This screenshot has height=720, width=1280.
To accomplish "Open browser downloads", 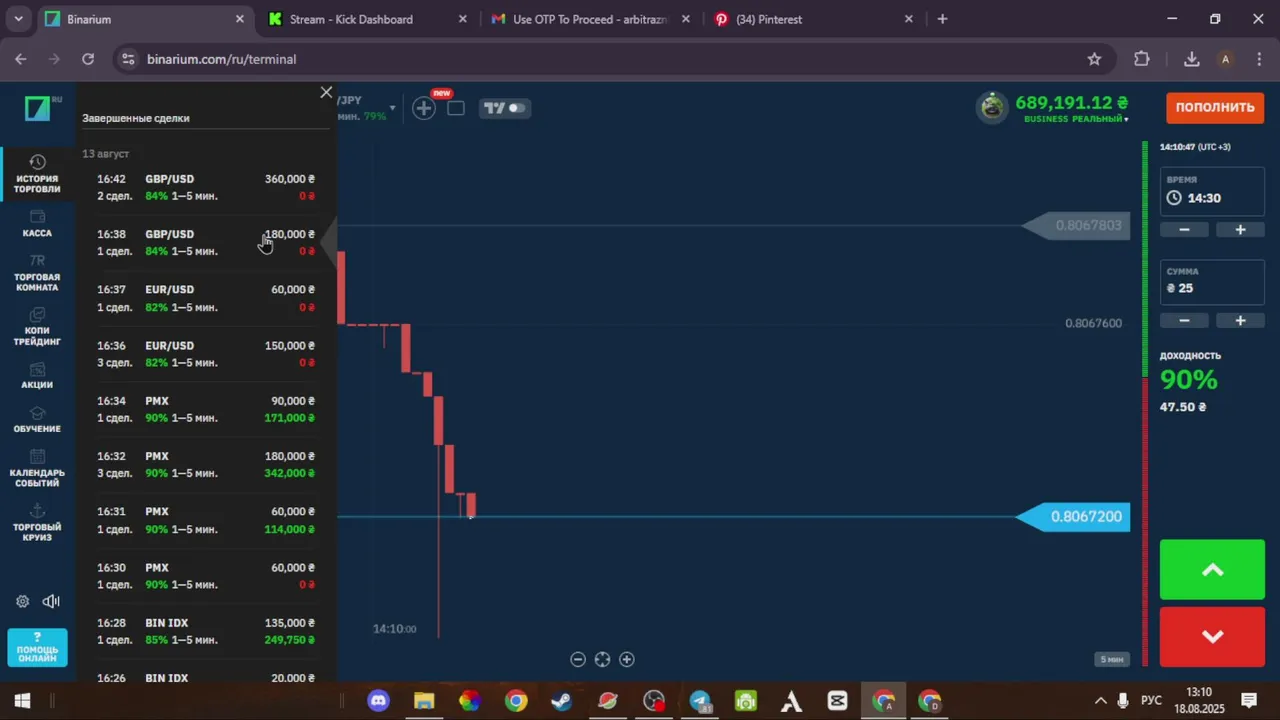I will coord(1191,59).
